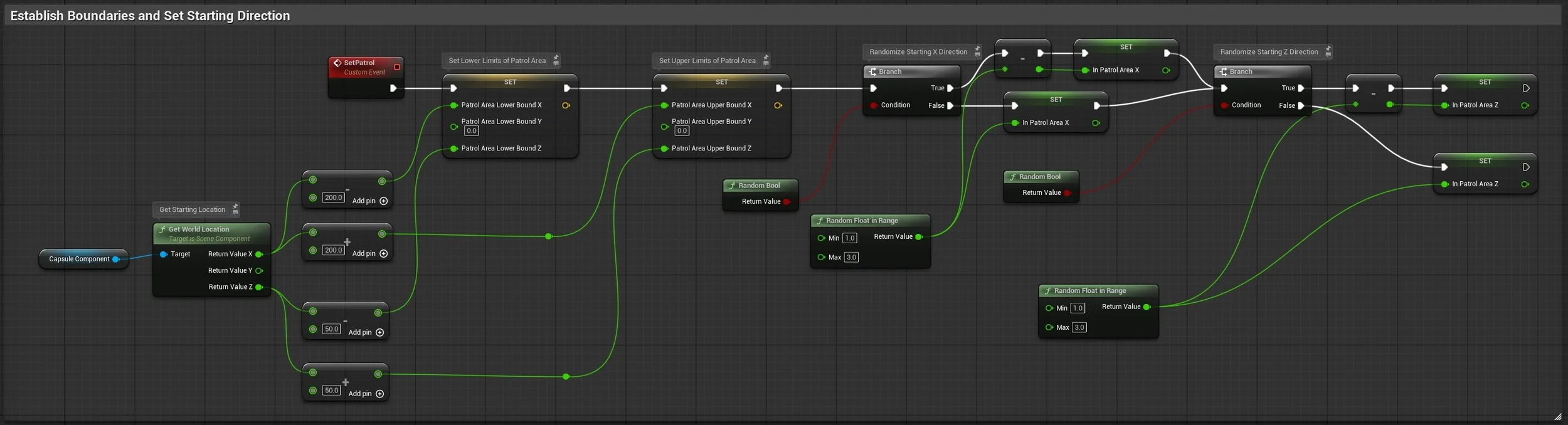Click the Condition pin on the X Direction Branch
The image size is (1568, 425).
[x=874, y=105]
